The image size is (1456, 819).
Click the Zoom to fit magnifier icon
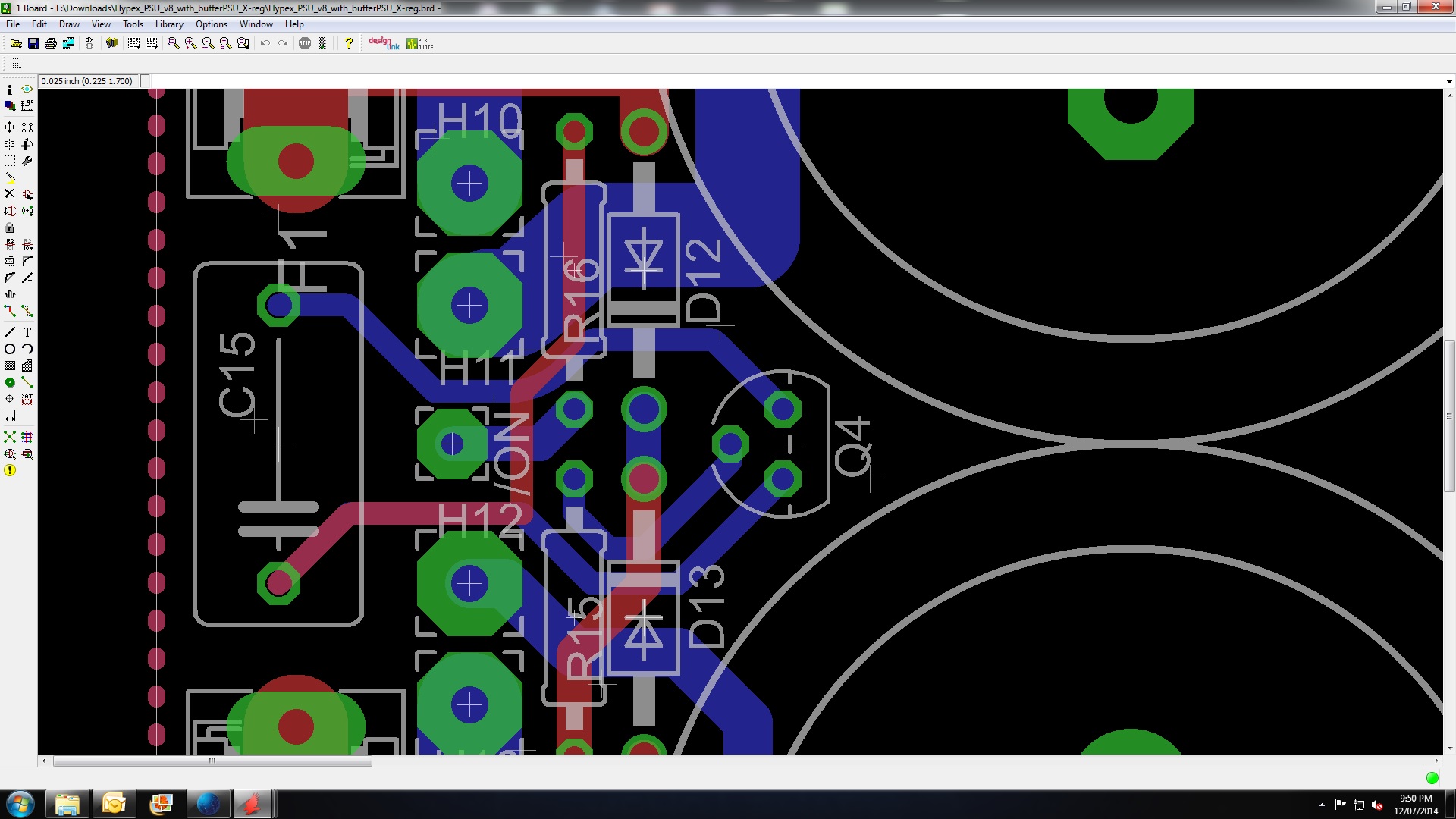pyautogui.click(x=173, y=43)
